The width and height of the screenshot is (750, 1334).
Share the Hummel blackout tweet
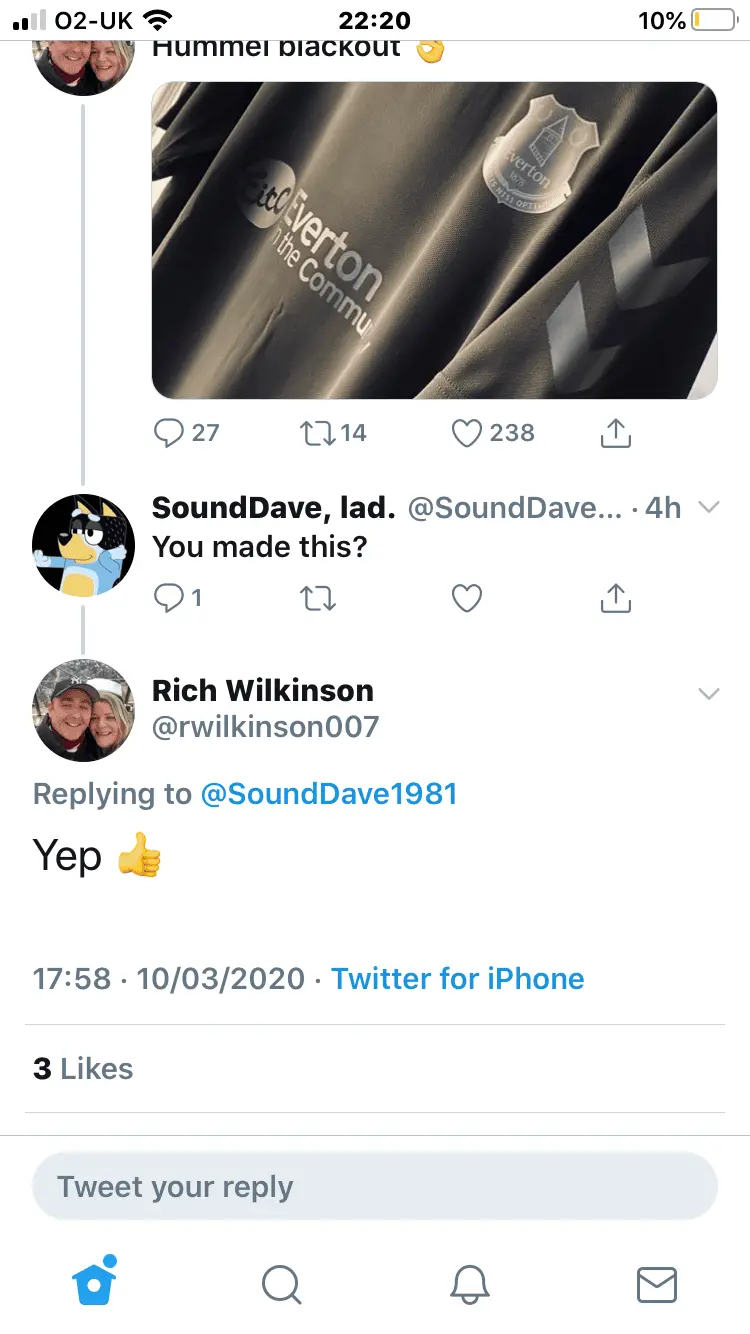(x=615, y=433)
